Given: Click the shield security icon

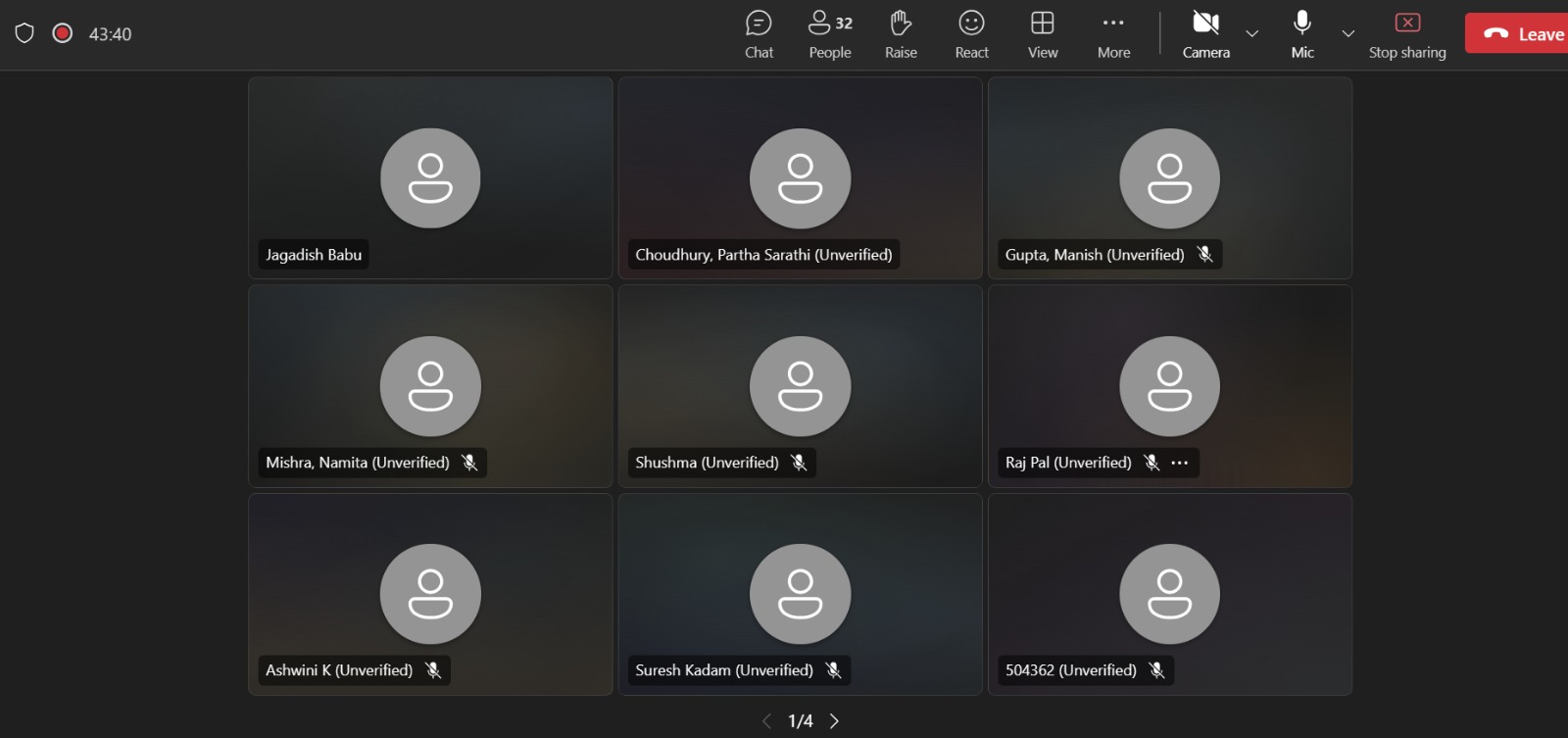Looking at the screenshot, I should click(24, 33).
